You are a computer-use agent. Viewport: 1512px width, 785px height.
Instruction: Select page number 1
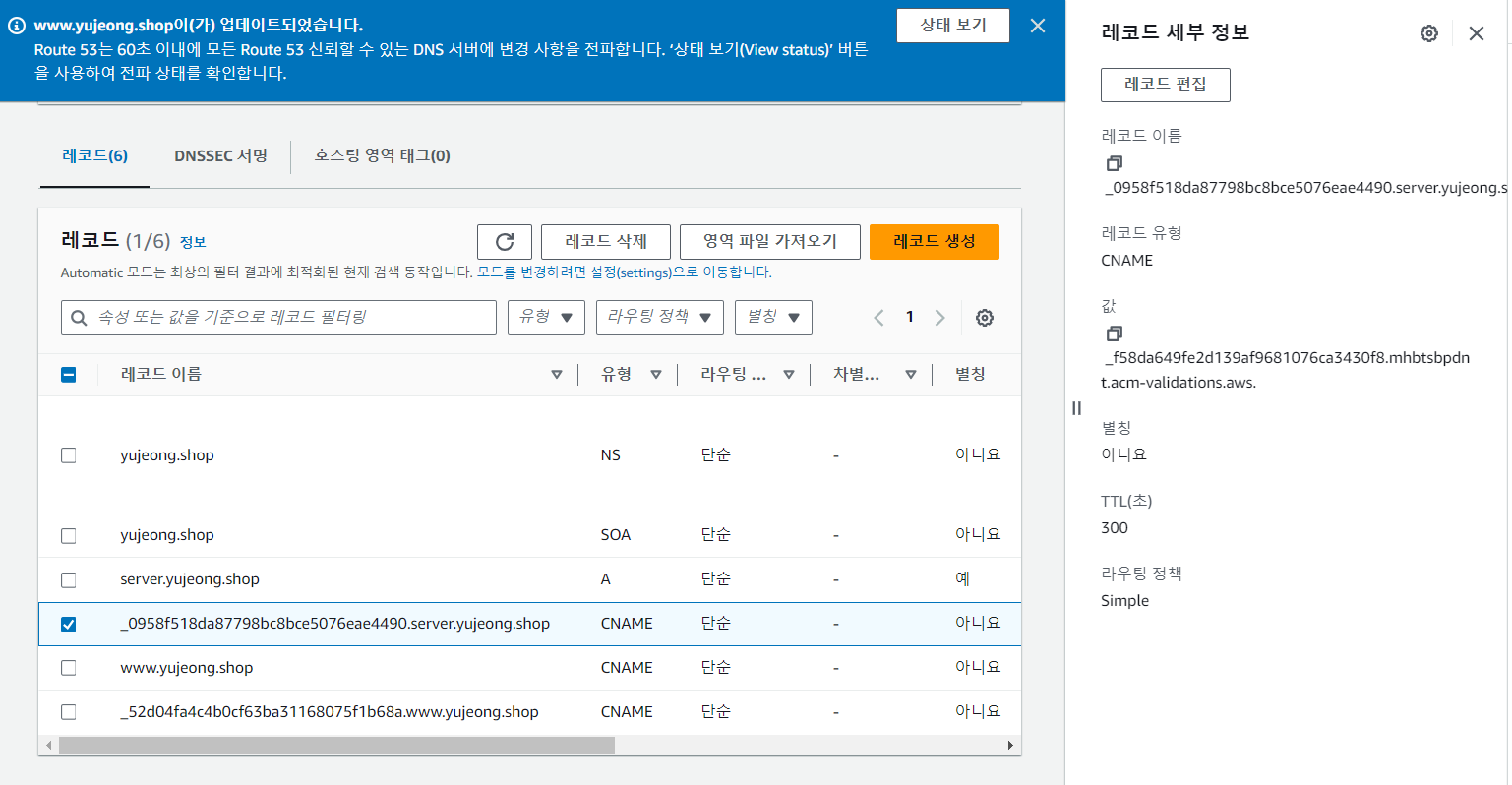(910, 317)
